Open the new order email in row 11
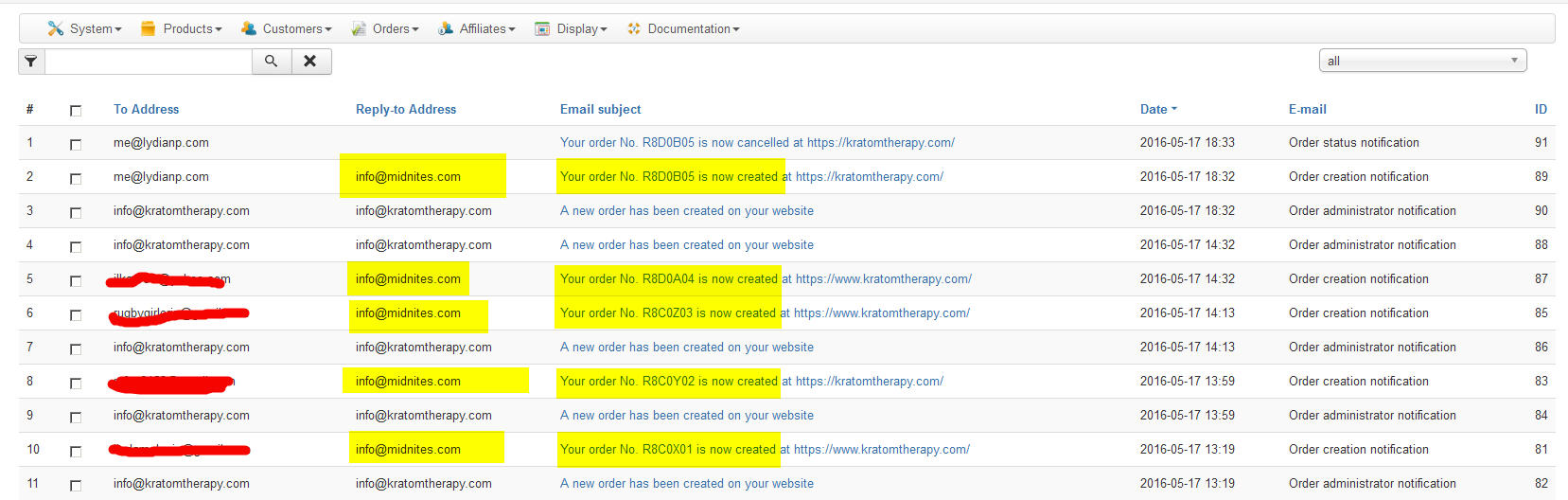Image resolution: width=1568 pixels, height=500 pixels. (687, 483)
